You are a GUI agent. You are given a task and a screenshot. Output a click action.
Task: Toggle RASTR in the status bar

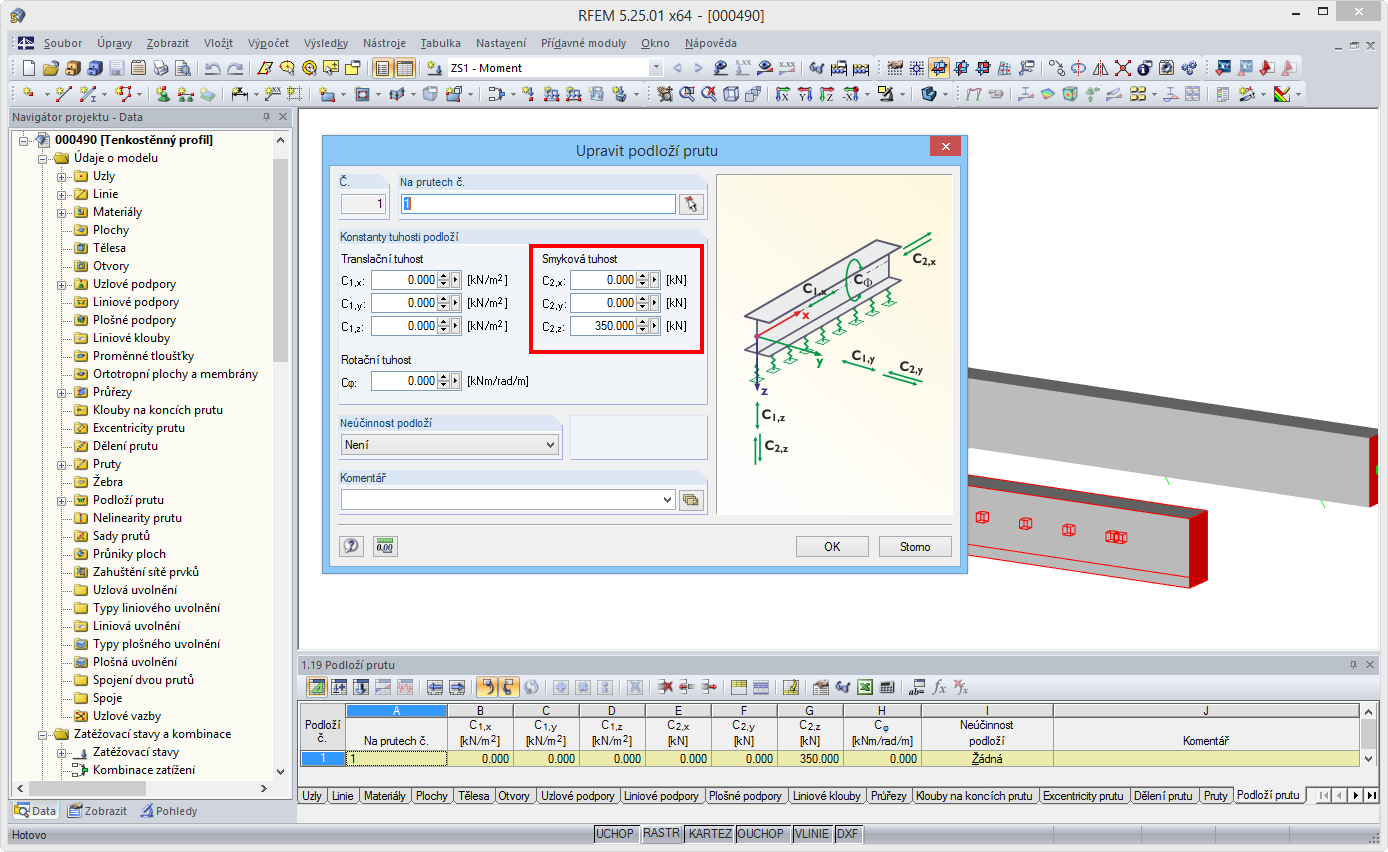tap(661, 834)
